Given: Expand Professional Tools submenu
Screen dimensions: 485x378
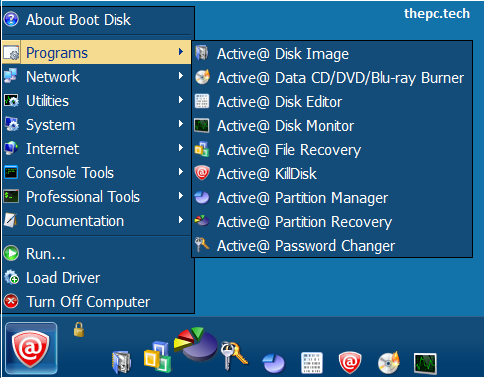Looking at the screenshot, I should 96,197.
